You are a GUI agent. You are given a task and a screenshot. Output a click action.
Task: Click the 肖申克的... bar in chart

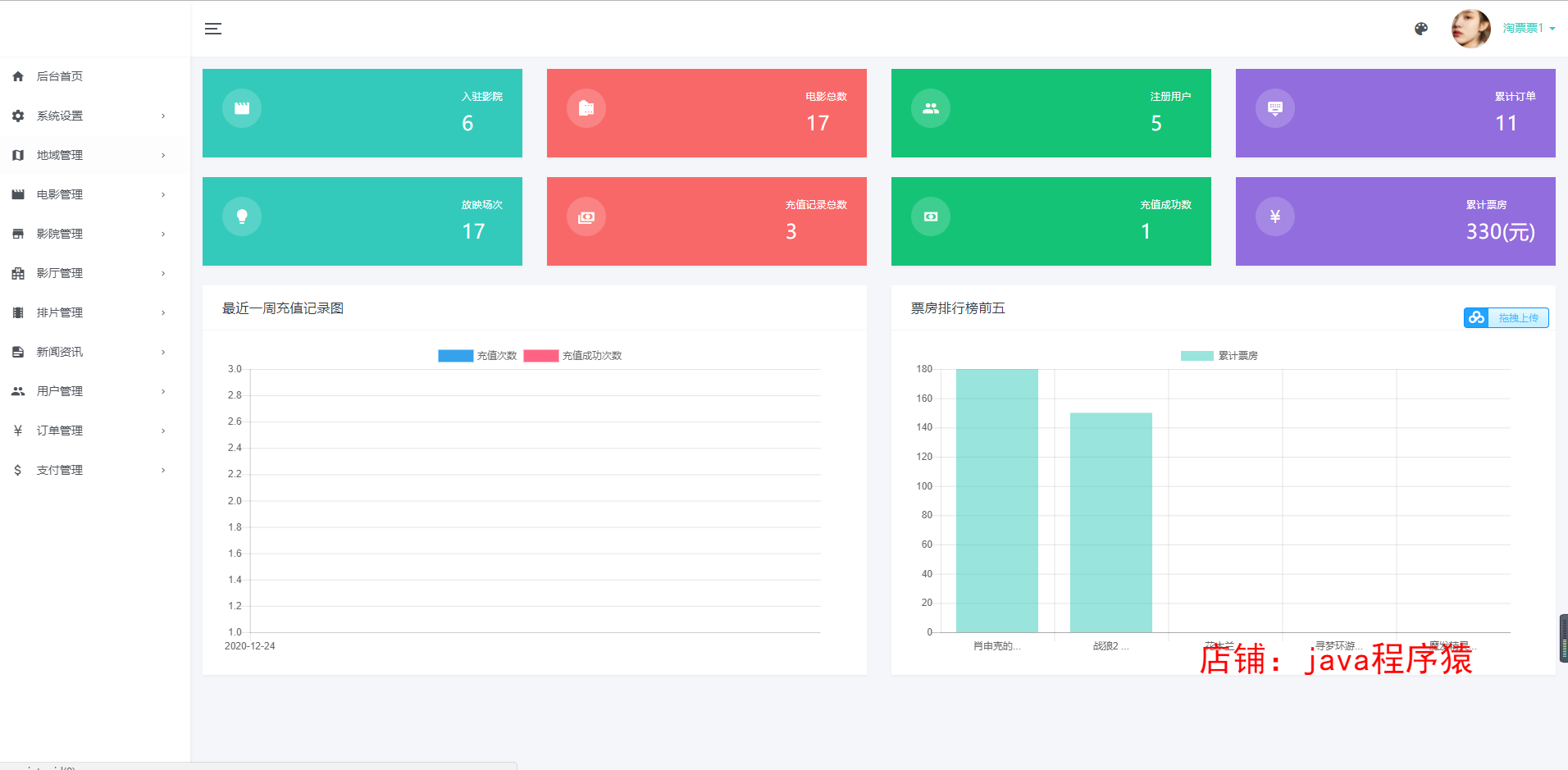coord(997,500)
